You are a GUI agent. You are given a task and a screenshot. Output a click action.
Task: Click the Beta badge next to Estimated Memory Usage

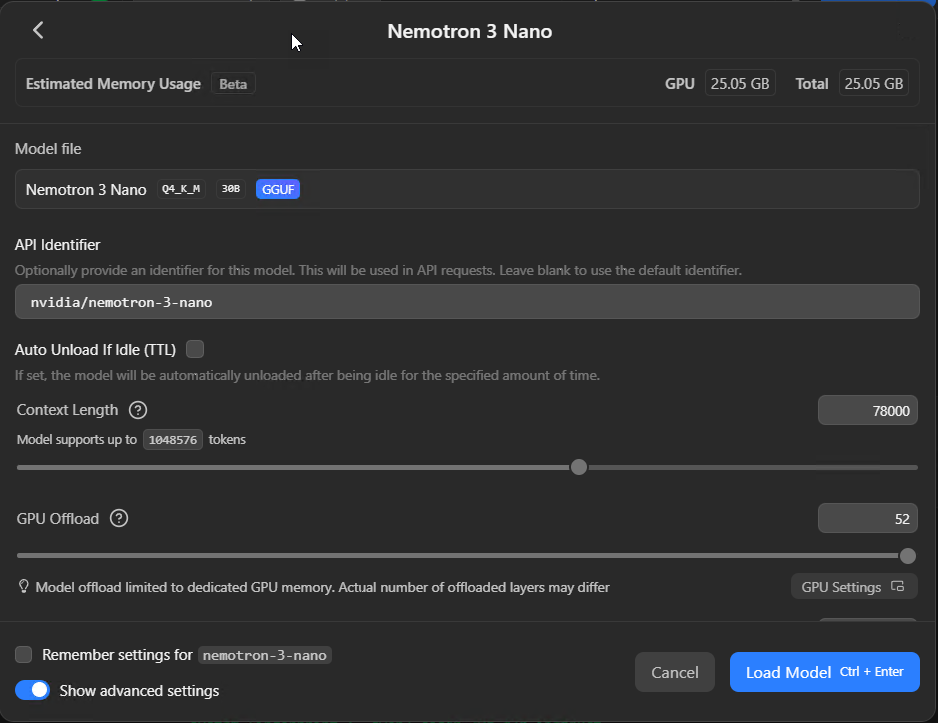point(233,84)
